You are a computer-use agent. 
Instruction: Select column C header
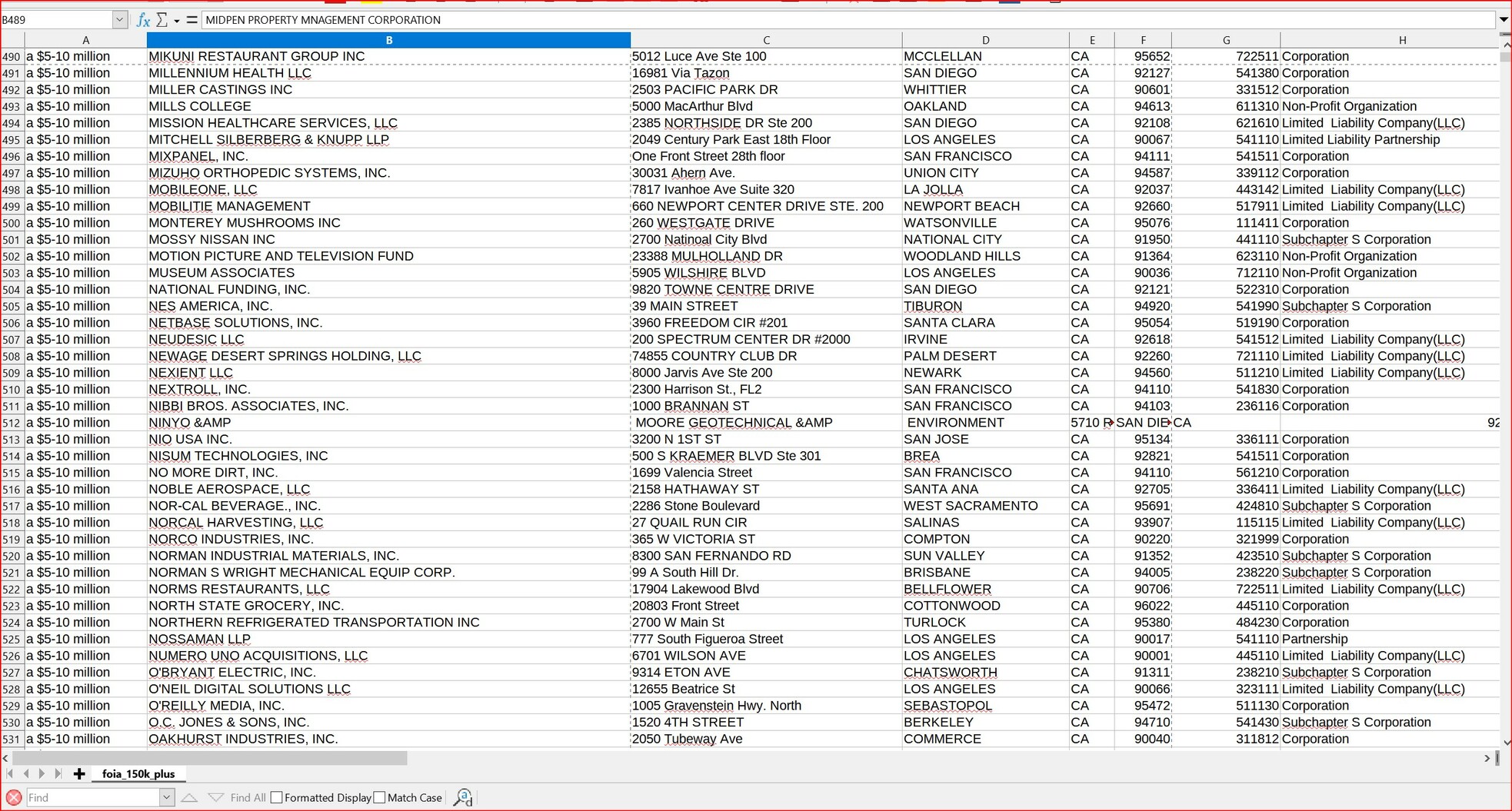(x=766, y=40)
